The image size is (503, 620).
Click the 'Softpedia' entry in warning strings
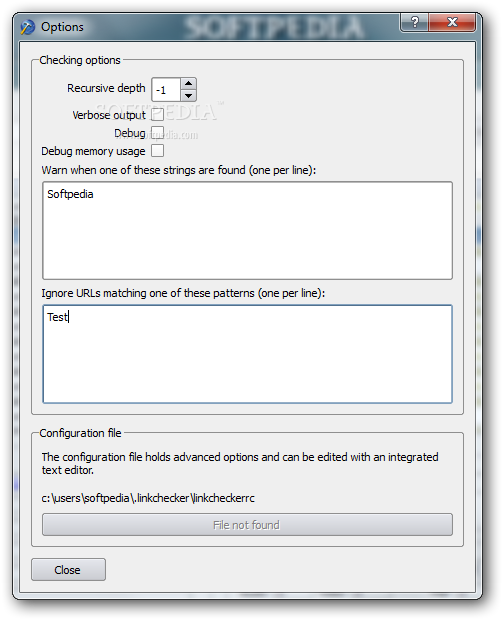[70, 194]
